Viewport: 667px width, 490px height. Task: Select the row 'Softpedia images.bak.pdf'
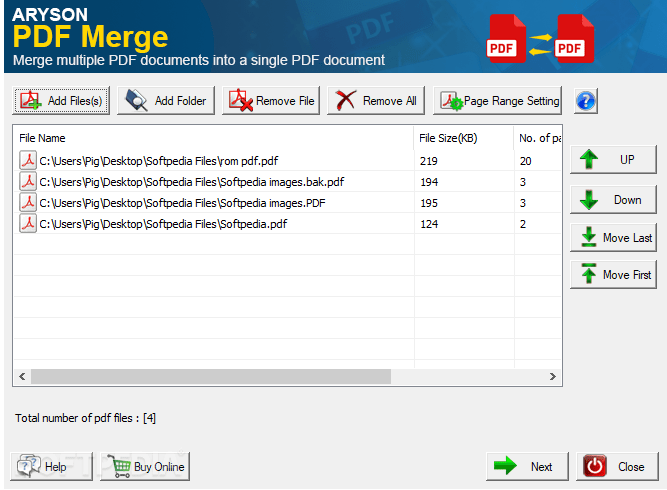coord(288,182)
